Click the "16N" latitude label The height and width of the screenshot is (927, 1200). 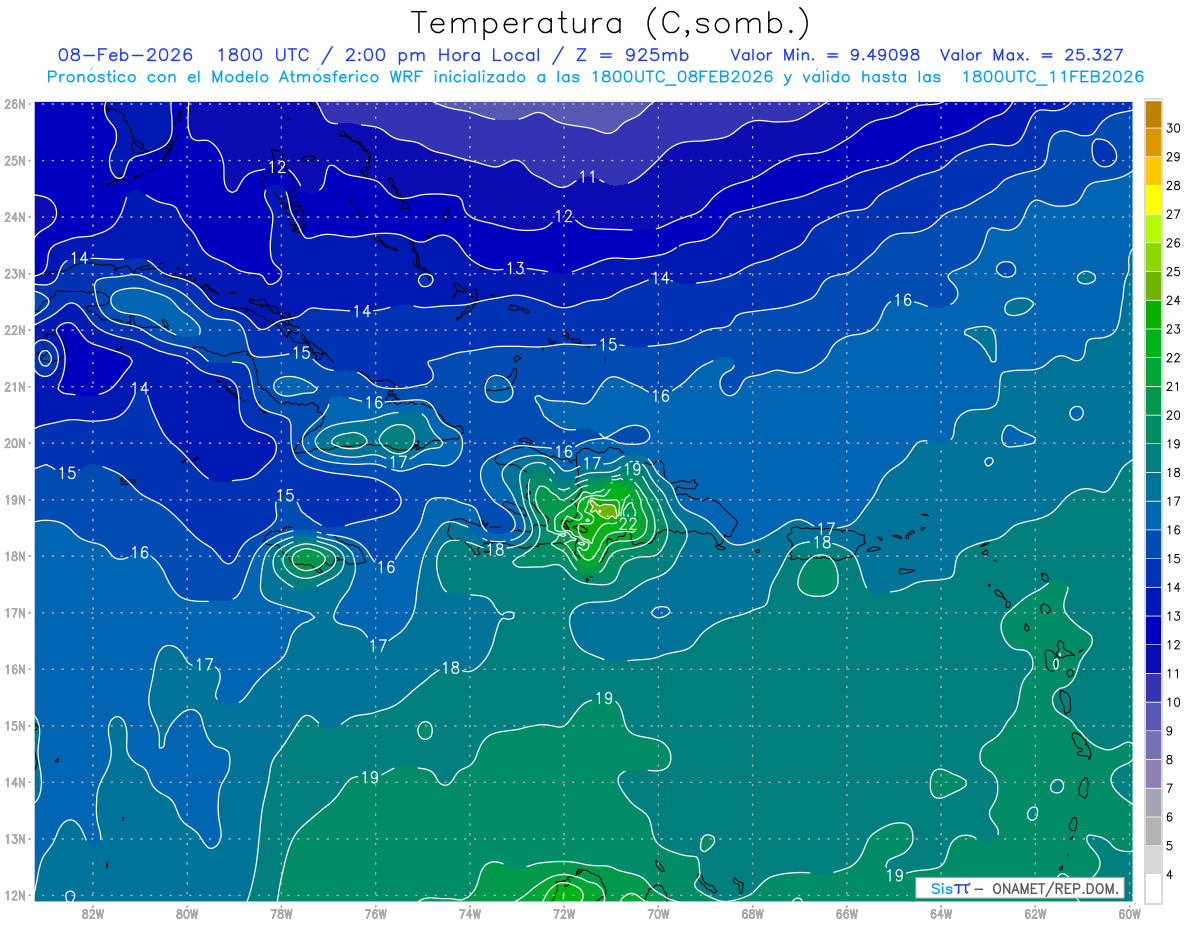click(14, 669)
